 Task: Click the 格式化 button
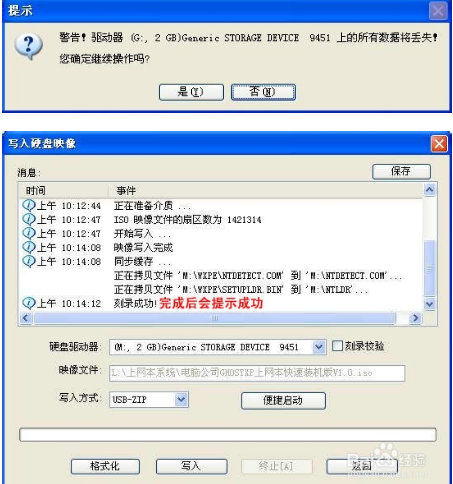point(105,466)
